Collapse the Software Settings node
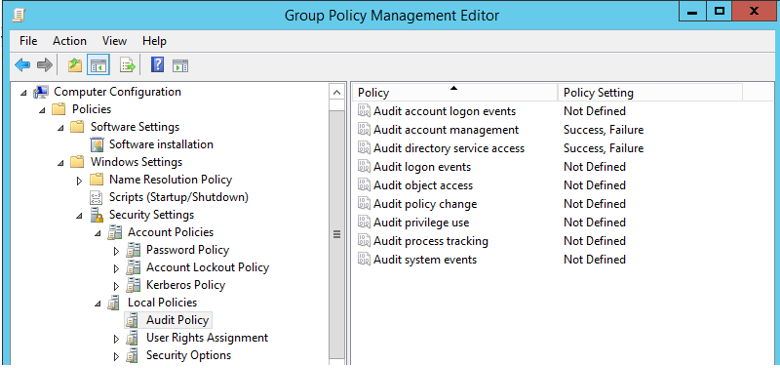This screenshot has height=368, width=780. pyautogui.click(x=61, y=128)
